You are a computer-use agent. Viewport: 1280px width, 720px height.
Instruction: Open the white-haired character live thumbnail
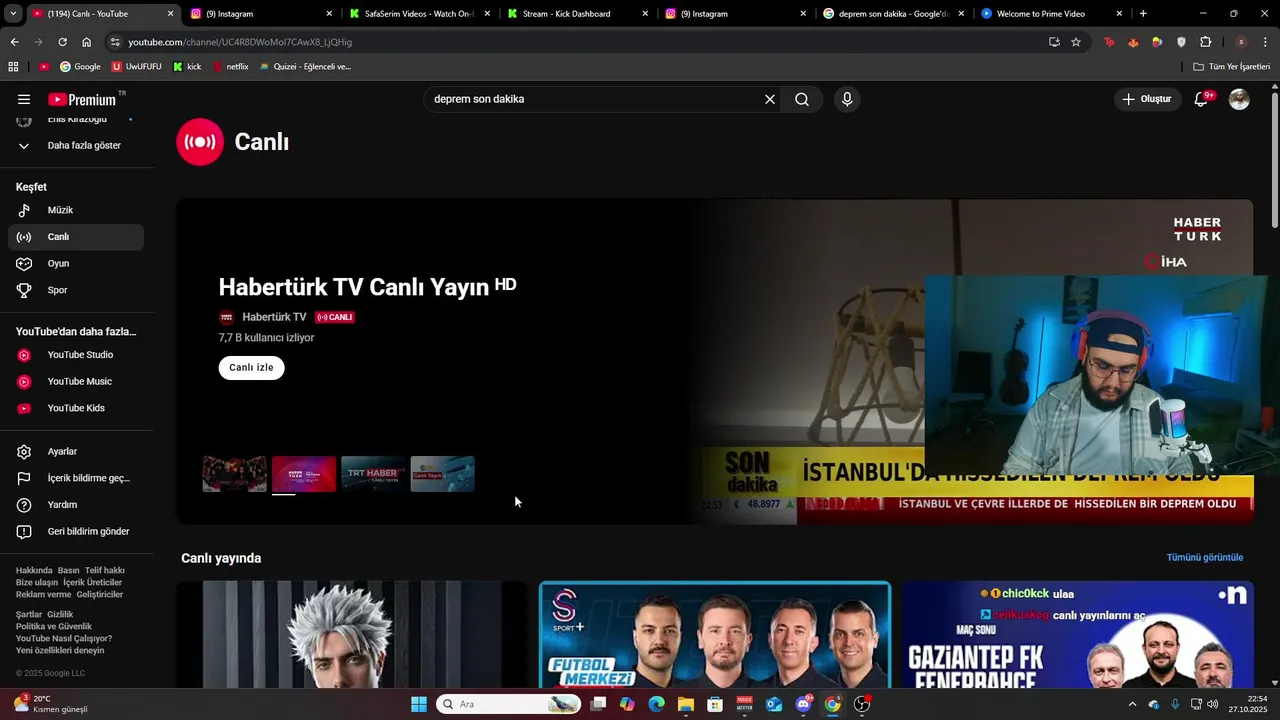tap(352, 635)
